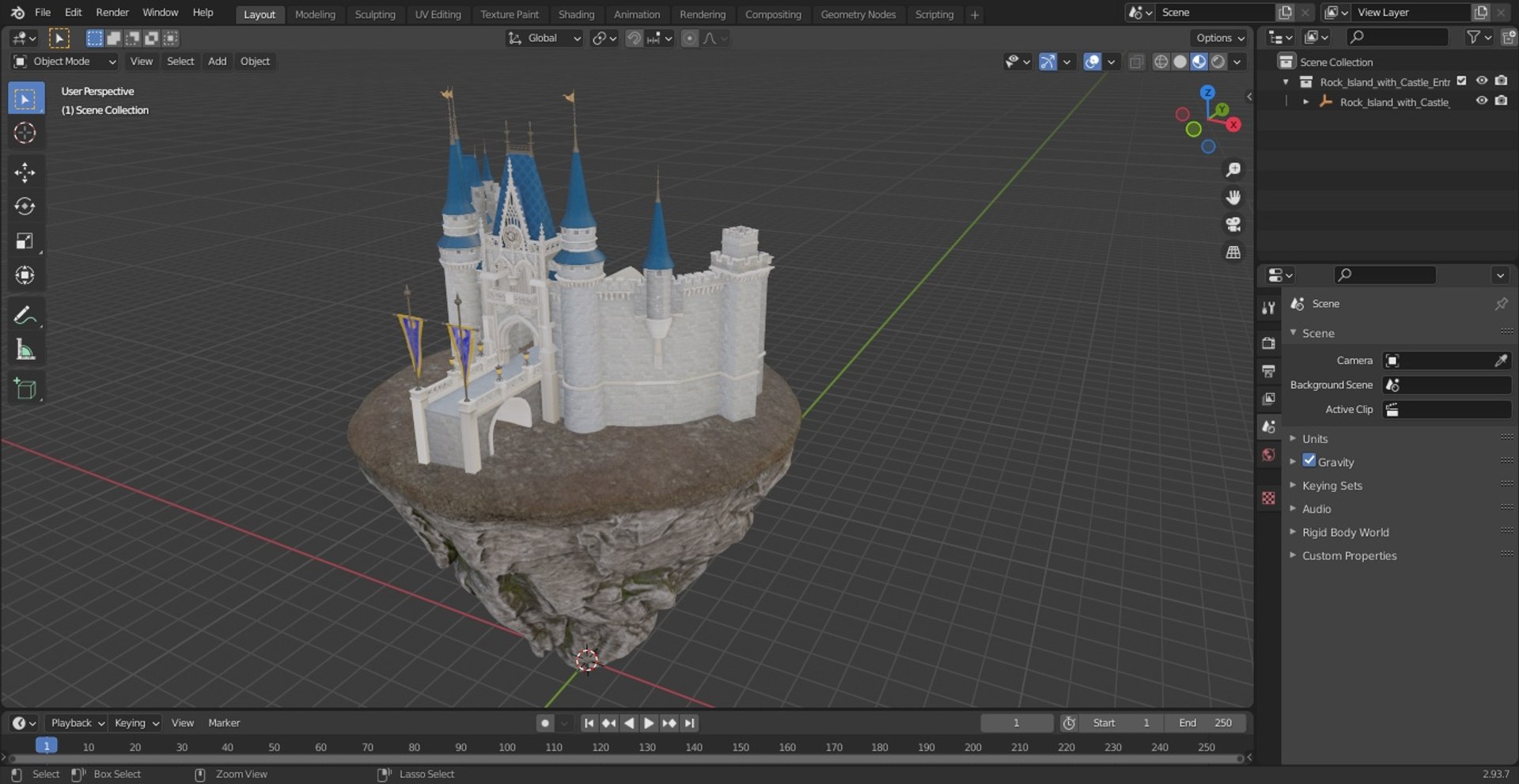Jump to the first frame
The height and width of the screenshot is (784, 1519).
pos(589,723)
